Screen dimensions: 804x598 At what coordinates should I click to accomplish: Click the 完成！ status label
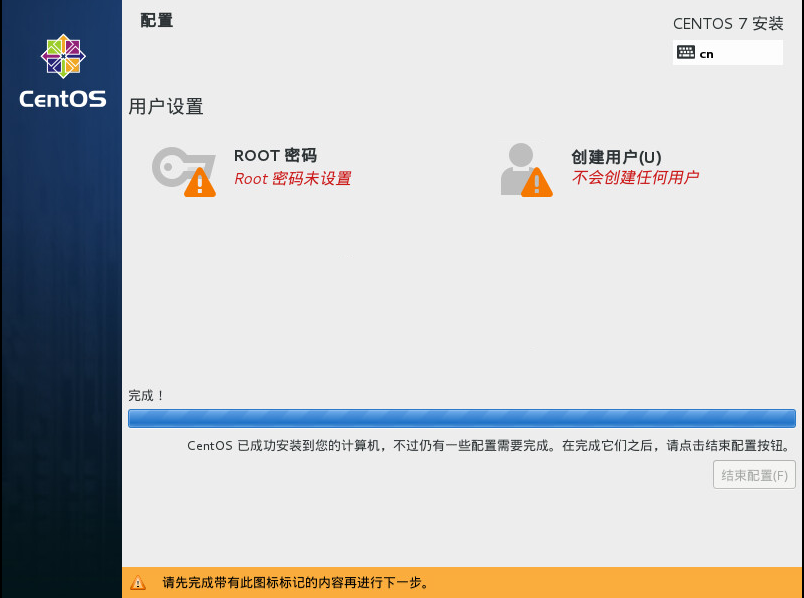(146, 395)
